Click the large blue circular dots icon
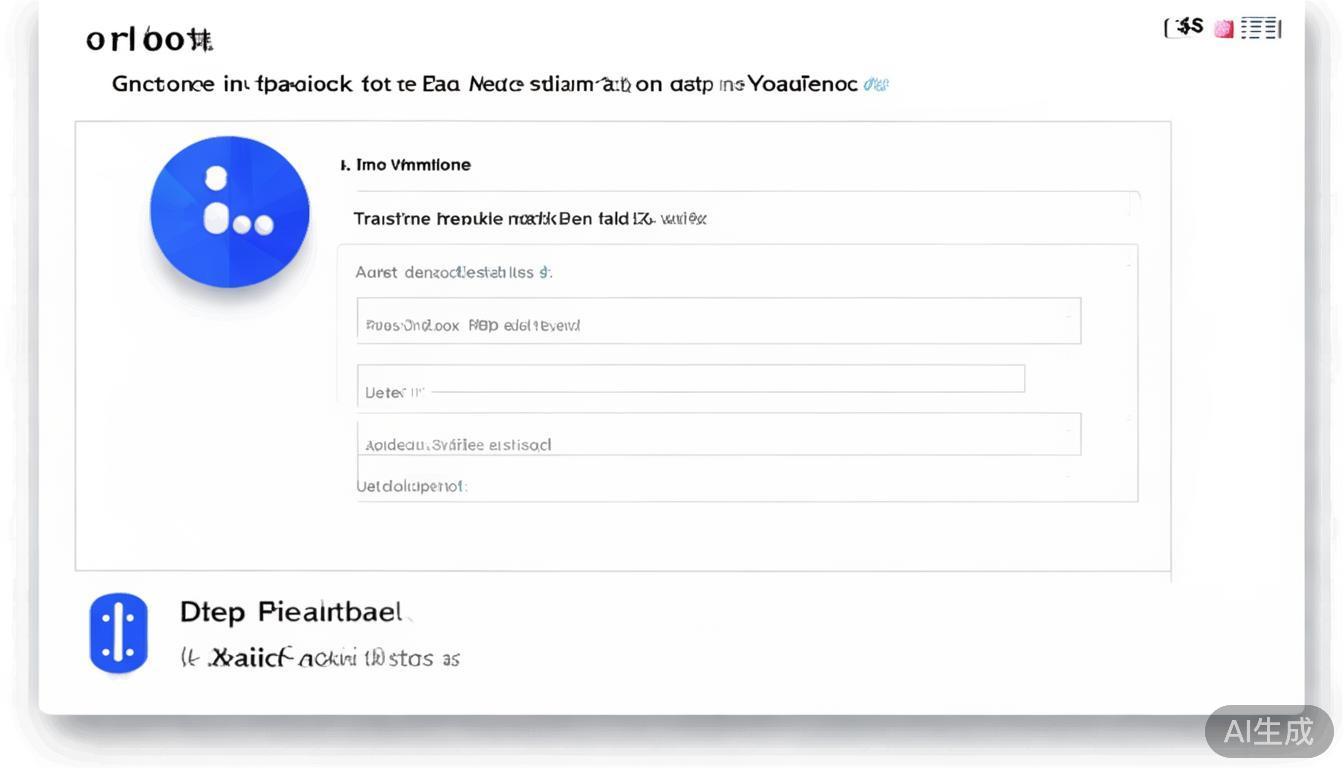1344x768 pixels. tap(229, 212)
